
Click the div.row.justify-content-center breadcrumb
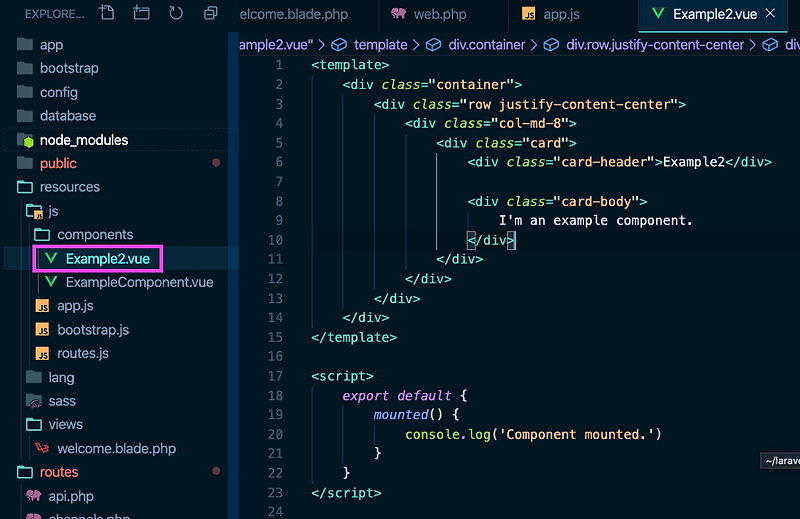coord(655,45)
